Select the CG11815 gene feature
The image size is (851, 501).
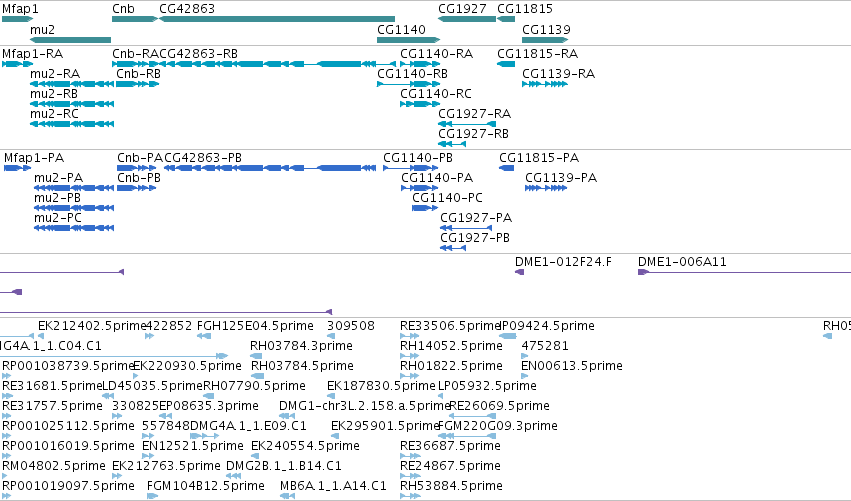506,19
